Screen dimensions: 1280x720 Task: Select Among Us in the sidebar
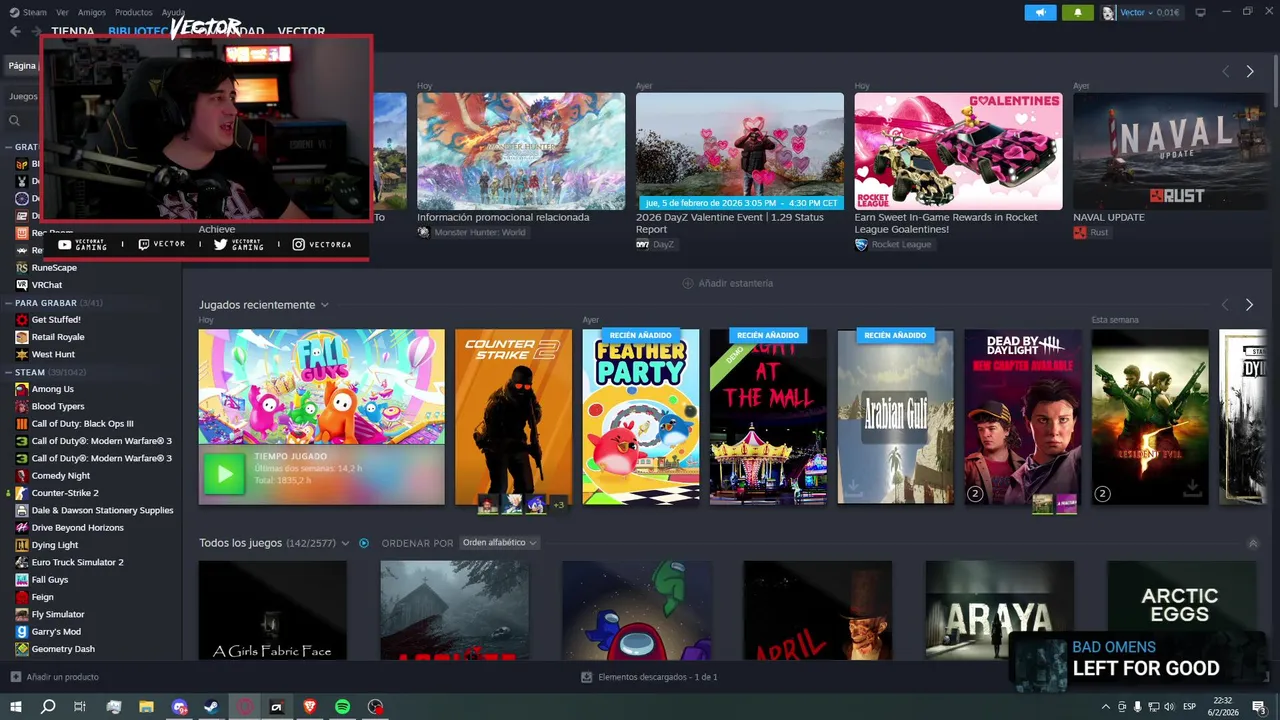point(52,389)
